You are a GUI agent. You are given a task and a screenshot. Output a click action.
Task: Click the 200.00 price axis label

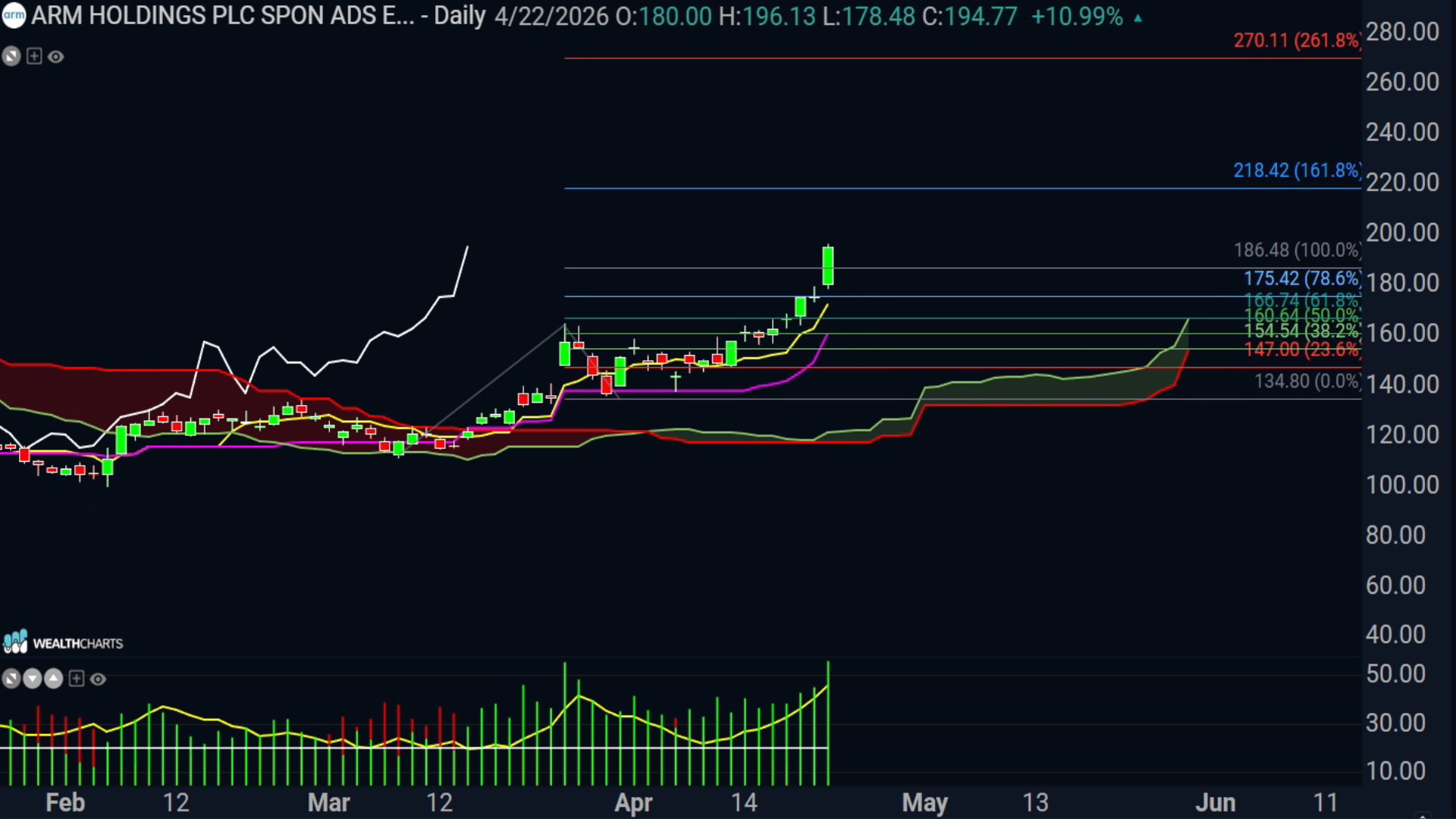[x=1402, y=233]
